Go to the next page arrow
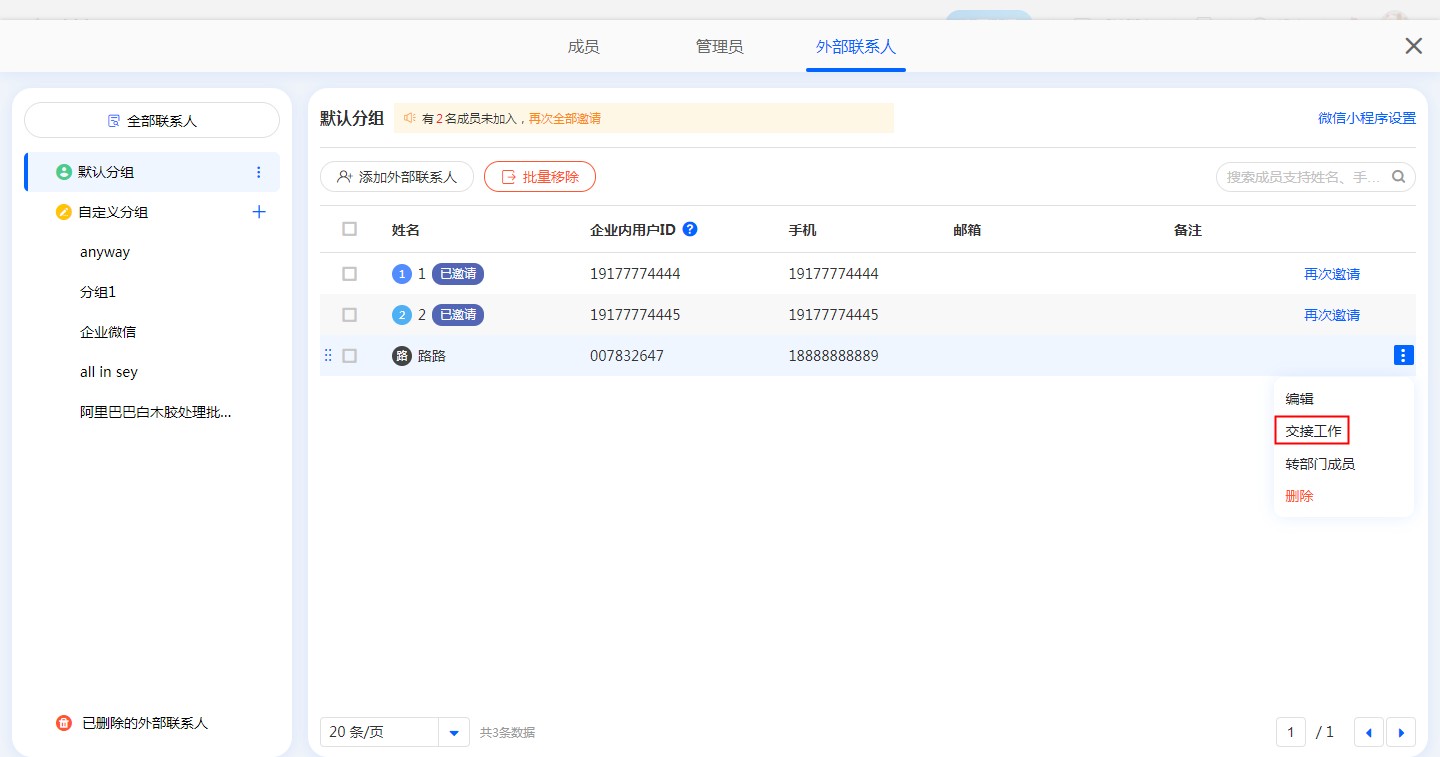The width and height of the screenshot is (1440, 757). coord(1400,732)
